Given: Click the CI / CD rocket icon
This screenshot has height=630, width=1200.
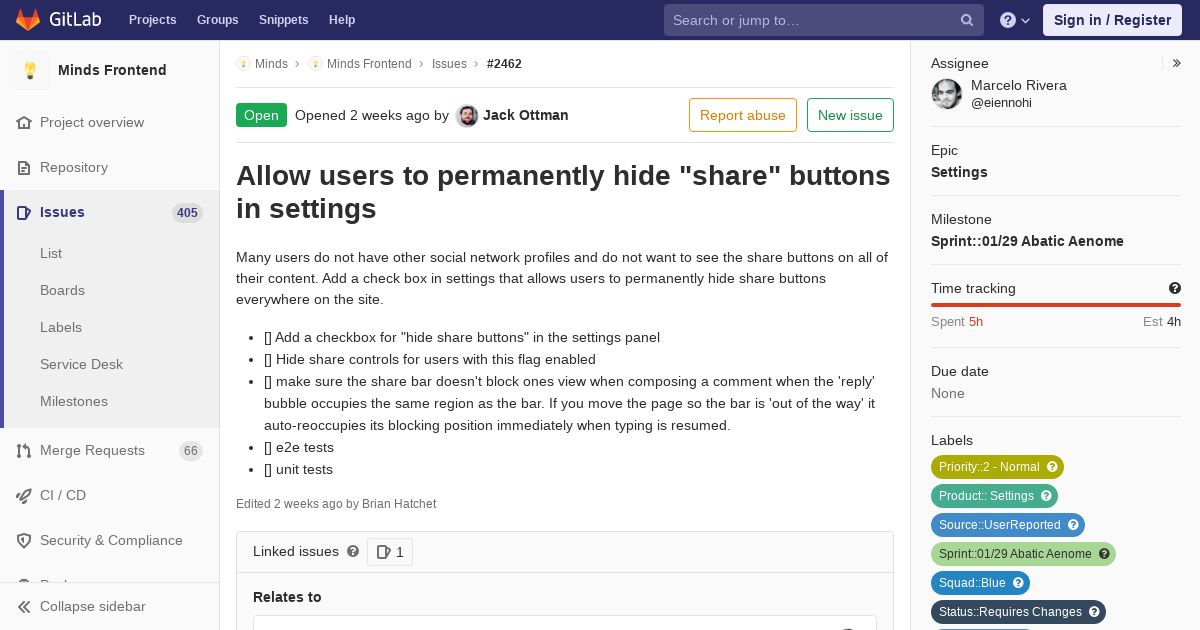Looking at the screenshot, I should click(x=24, y=495).
